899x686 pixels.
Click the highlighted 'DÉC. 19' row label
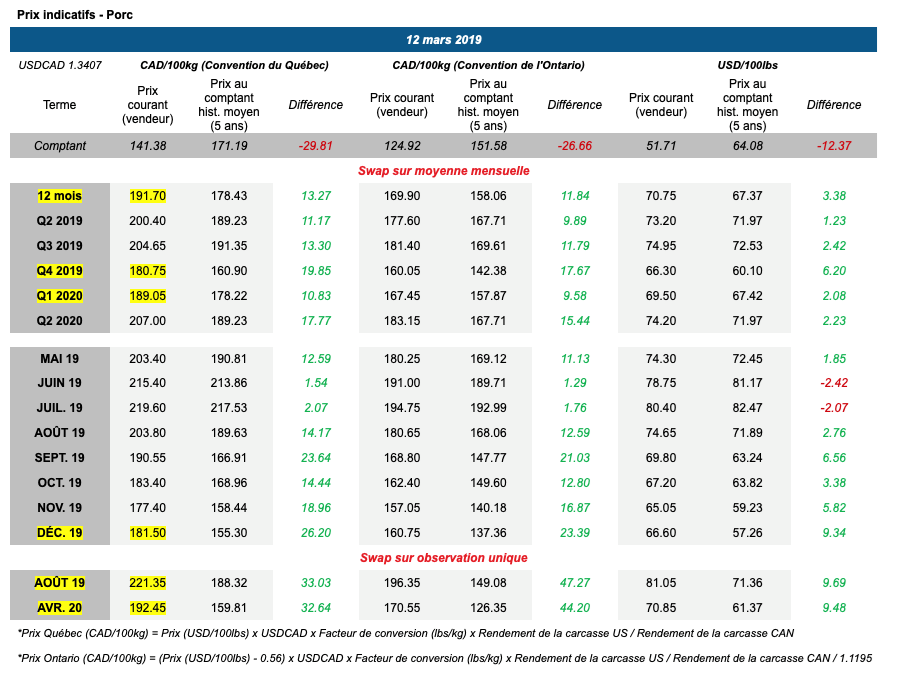(60, 532)
